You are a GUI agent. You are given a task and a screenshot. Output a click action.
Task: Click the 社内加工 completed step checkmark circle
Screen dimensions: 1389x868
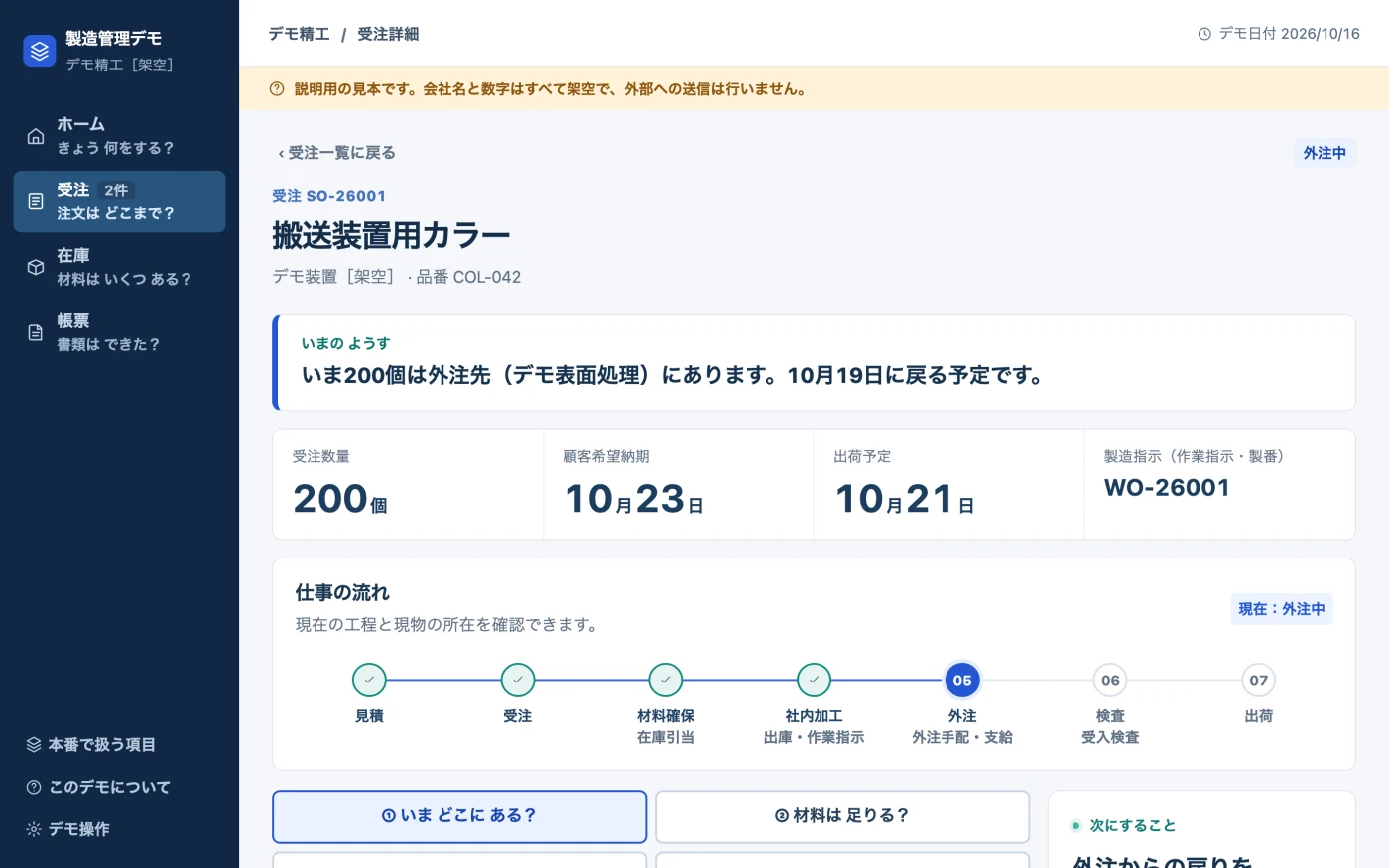pos(814,681)
